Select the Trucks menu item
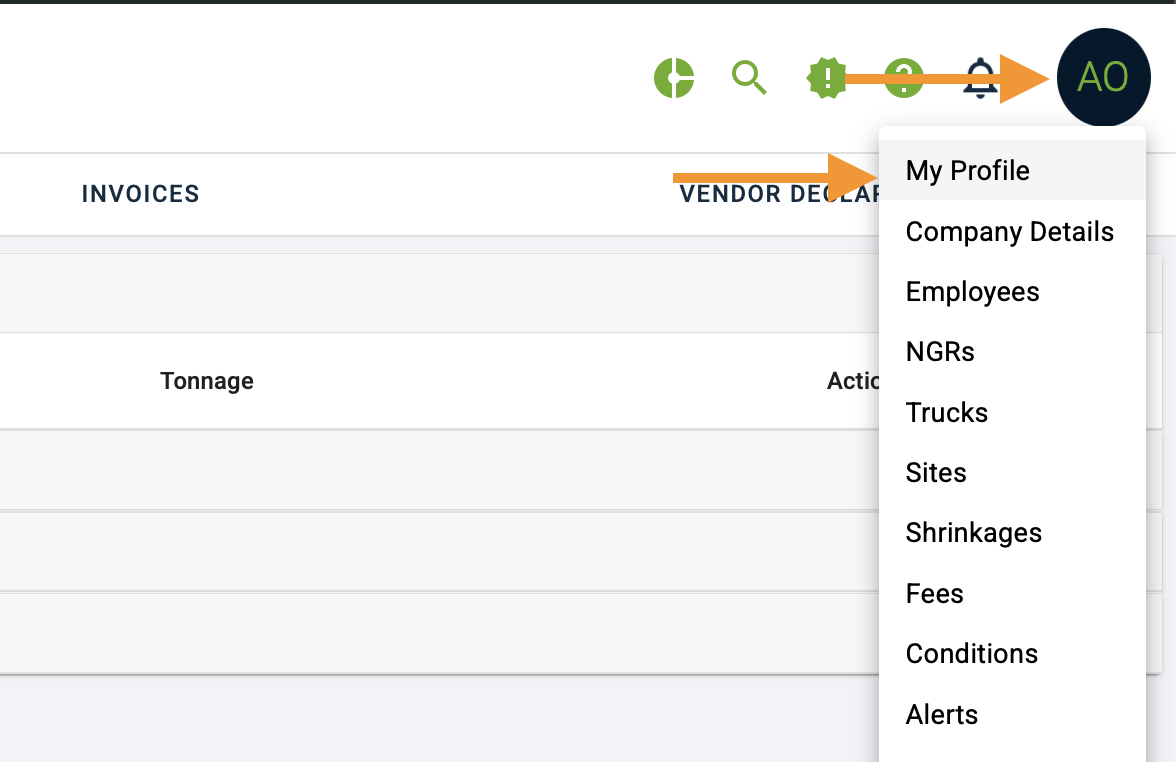Viewport: 1176px width, 762px height. [x=946, y=413]
